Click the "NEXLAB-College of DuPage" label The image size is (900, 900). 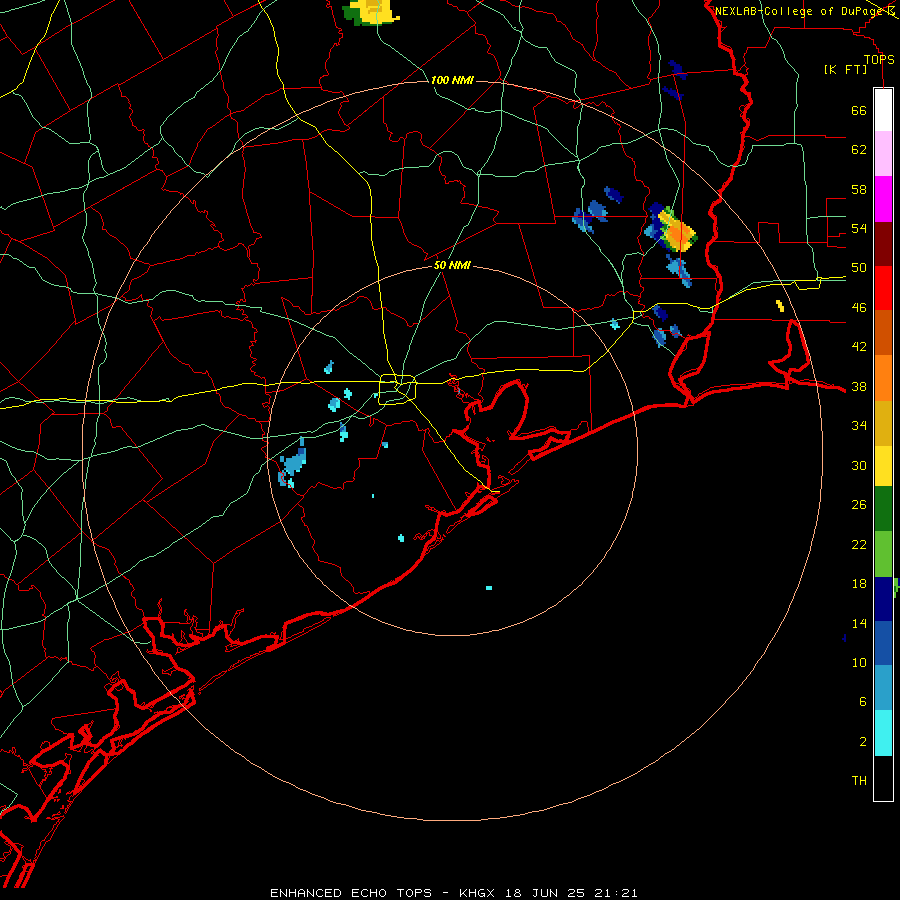click(799, 11)
